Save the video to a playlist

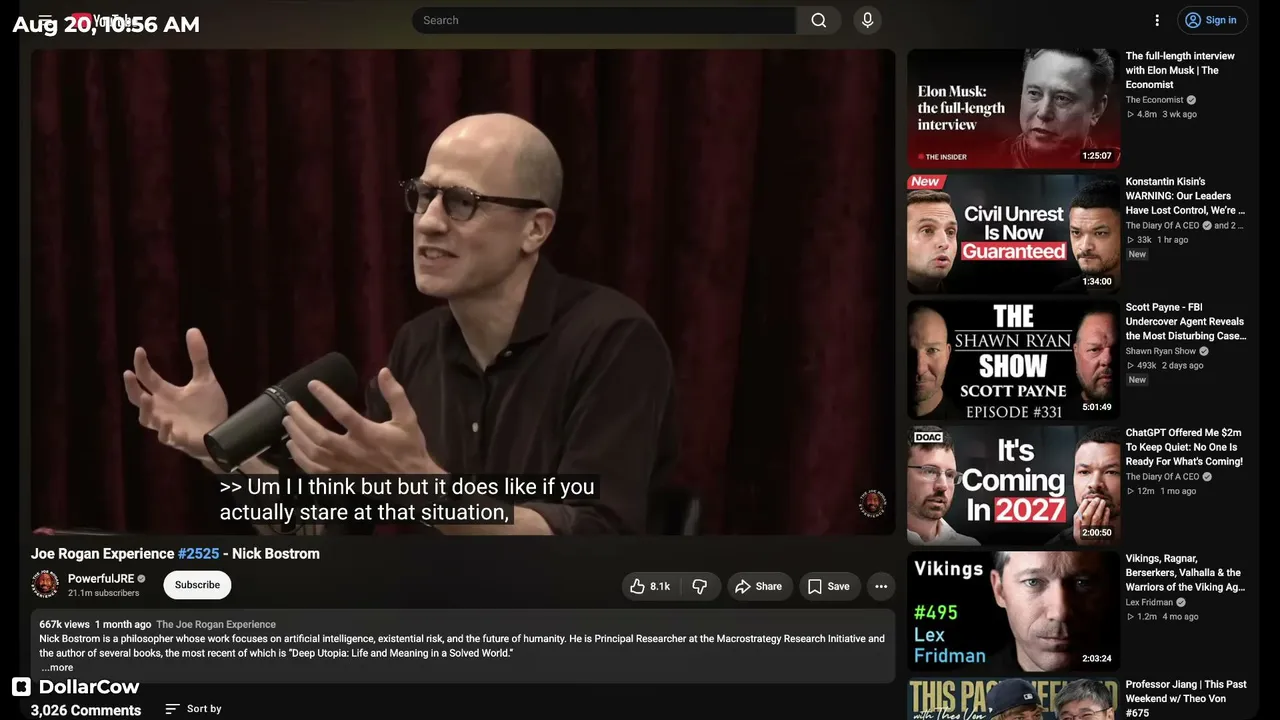(x=829, y=586)
